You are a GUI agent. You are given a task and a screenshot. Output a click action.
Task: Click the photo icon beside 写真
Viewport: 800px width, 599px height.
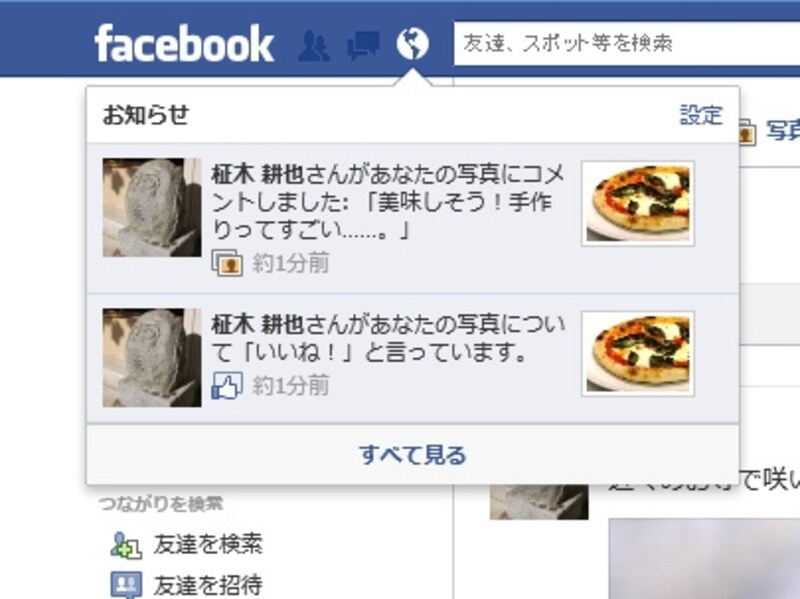(747, 132)
